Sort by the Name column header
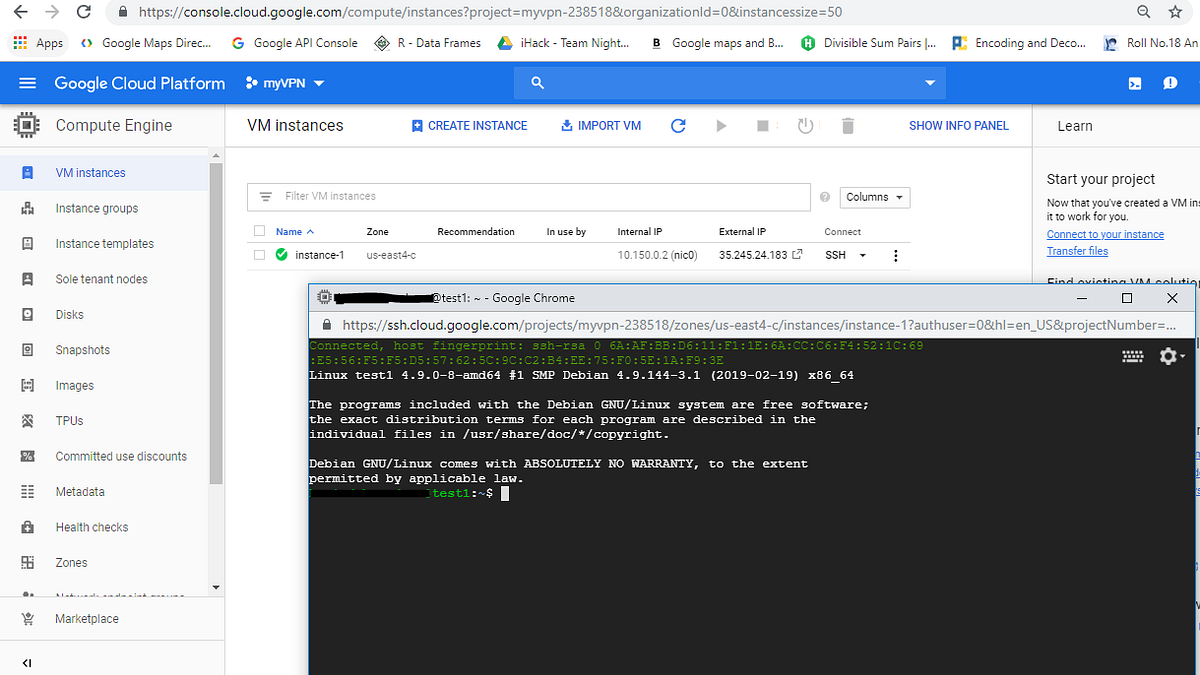 coord(294,231)
